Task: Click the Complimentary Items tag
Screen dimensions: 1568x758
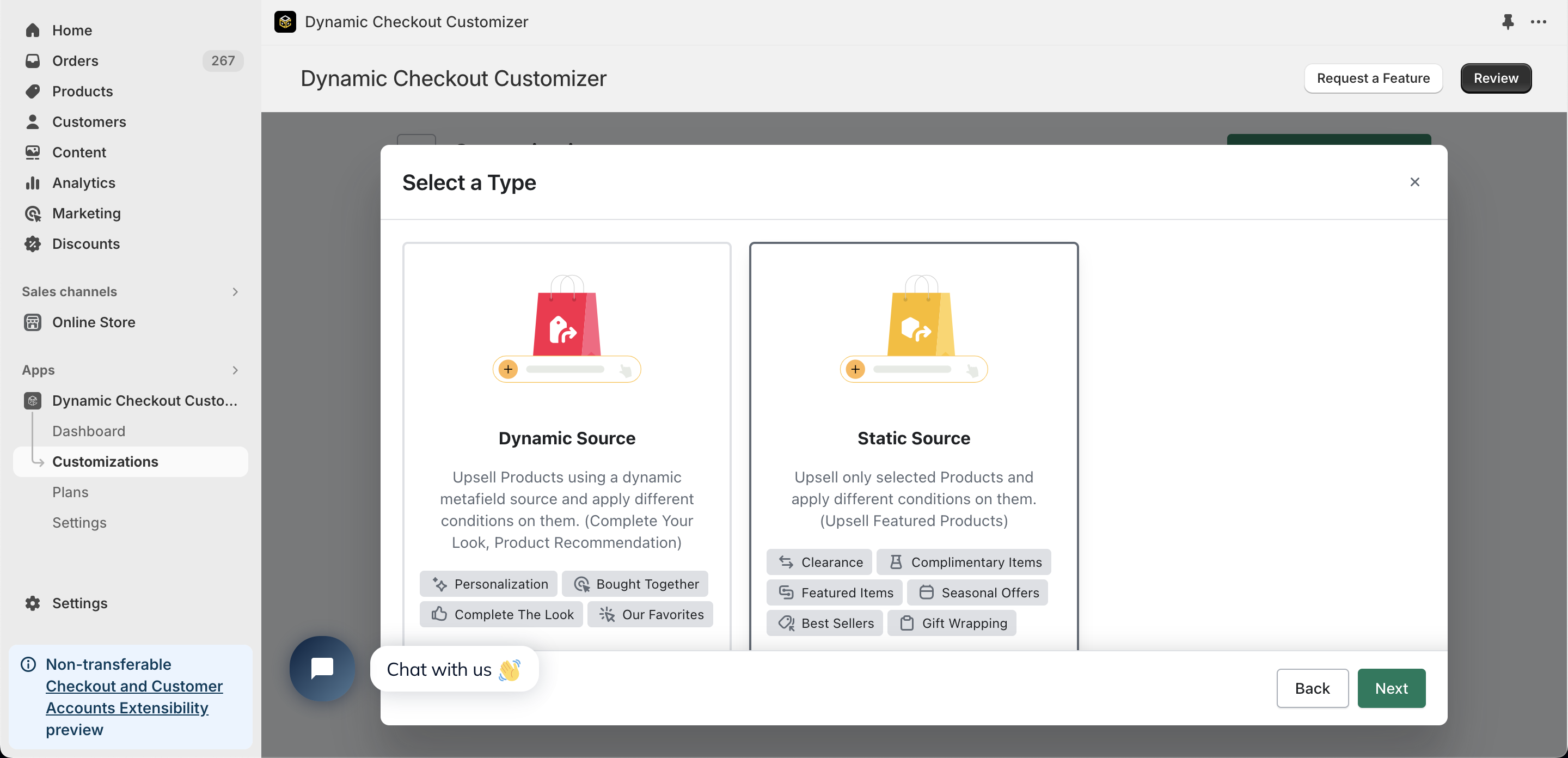Action: coord(964,562)
